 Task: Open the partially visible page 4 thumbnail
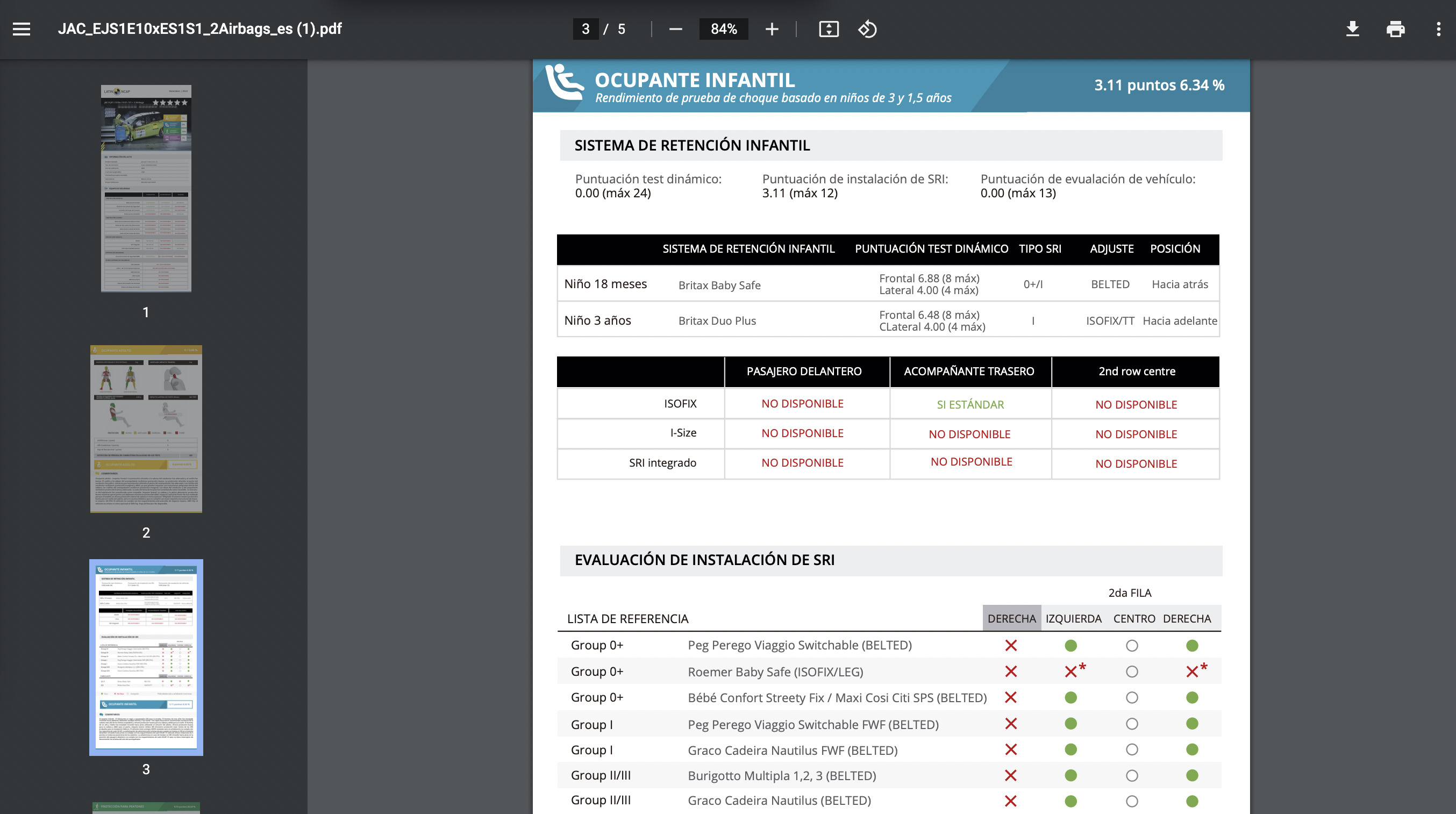tap(146, 807)
